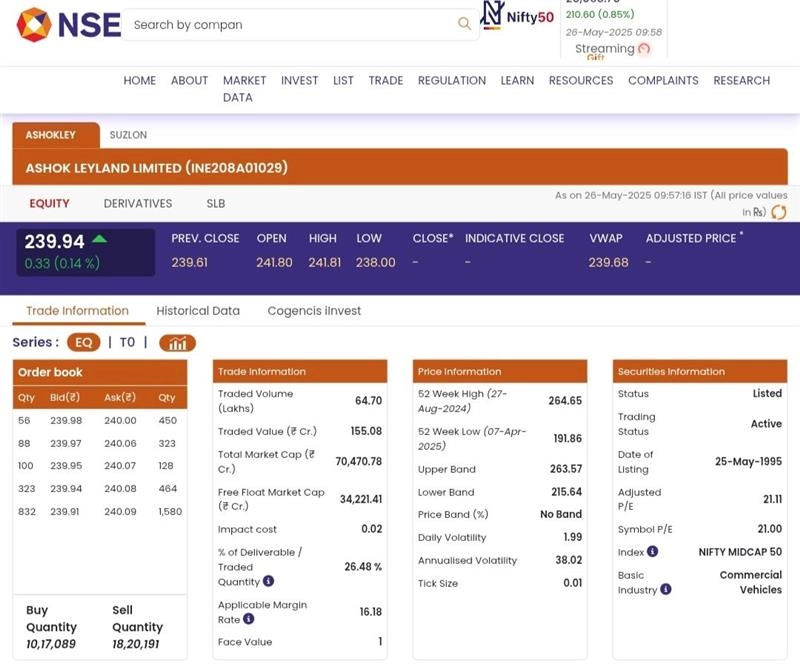Click the company search input field
Image resolution: width=800 pixels, height=669 pixels.
pyautogui.click(x=290, y=25)
